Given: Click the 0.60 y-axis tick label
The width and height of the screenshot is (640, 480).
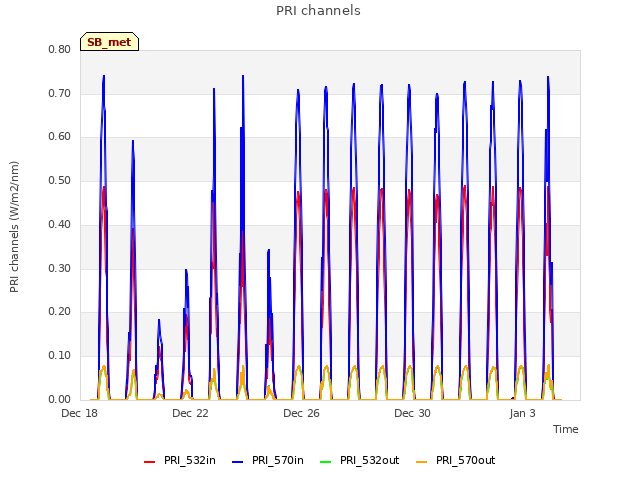Looking at the screenshot, I should click(x=60, y=137).
